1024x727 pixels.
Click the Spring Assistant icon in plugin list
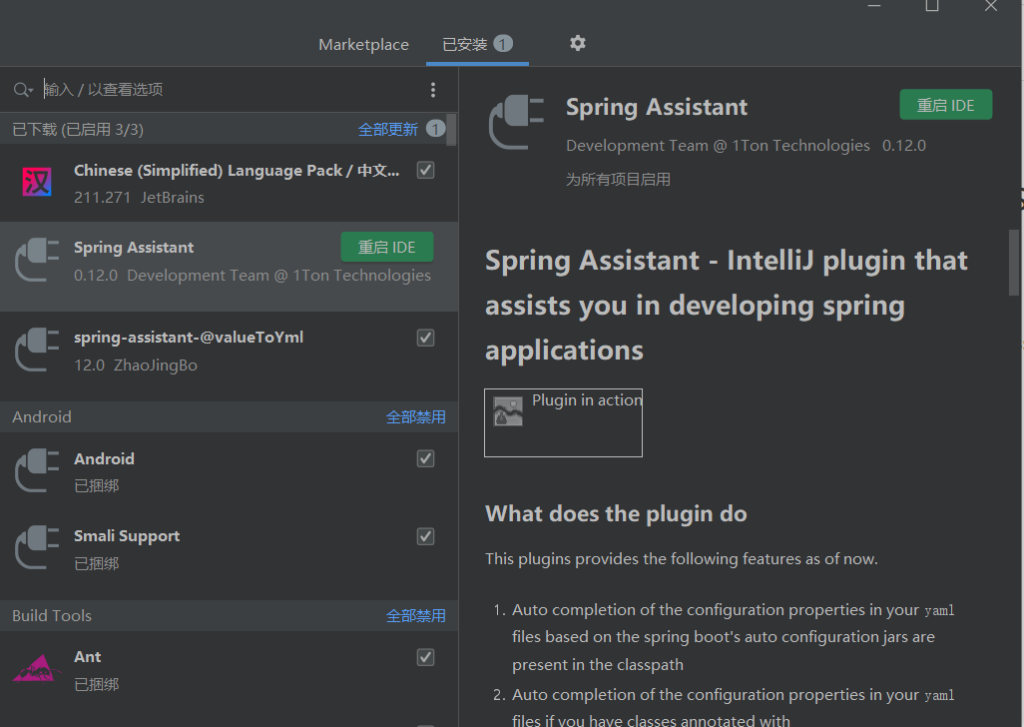click(x=37, y=260)
